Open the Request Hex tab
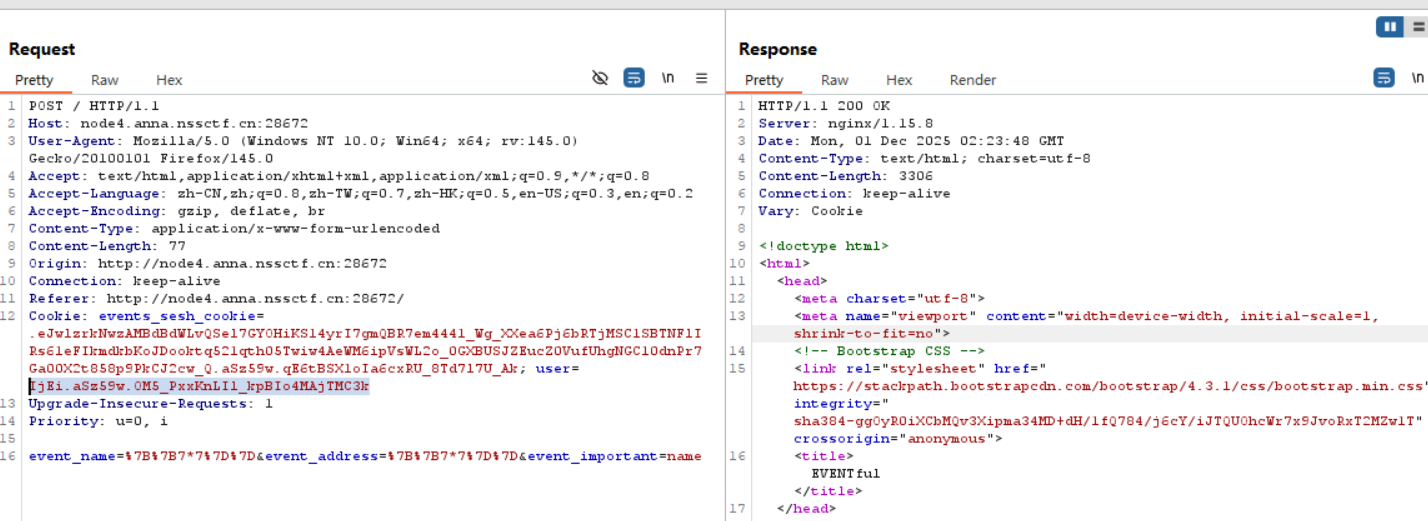 [169, 80]
